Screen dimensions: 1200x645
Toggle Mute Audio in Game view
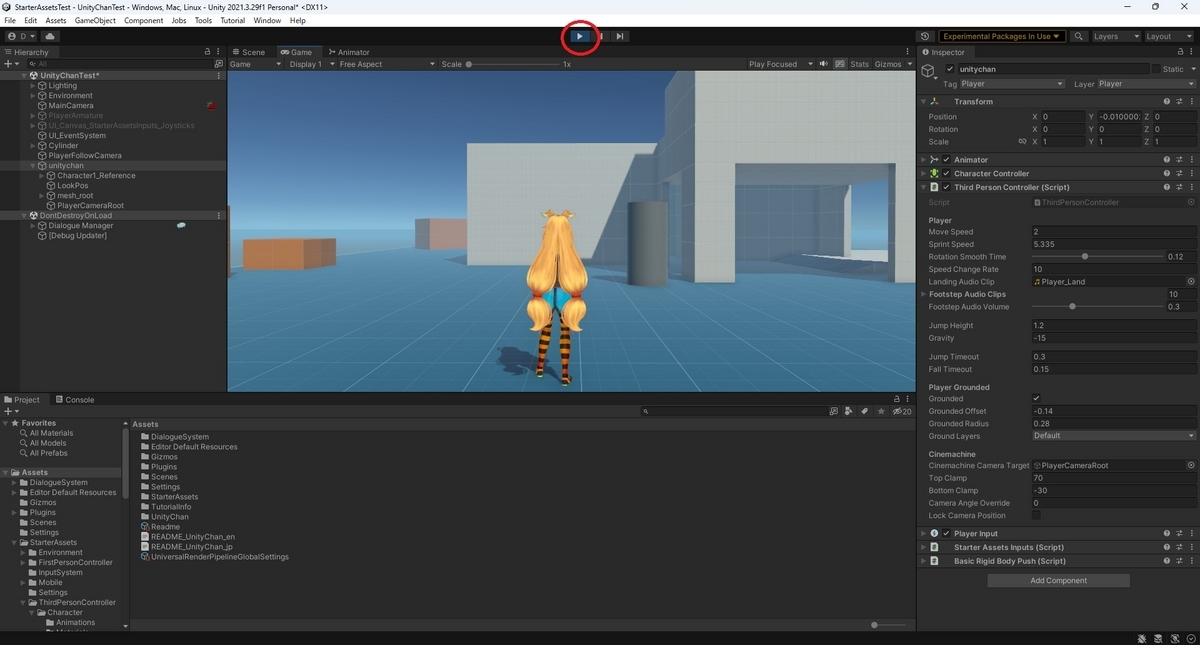click(823, 64)
